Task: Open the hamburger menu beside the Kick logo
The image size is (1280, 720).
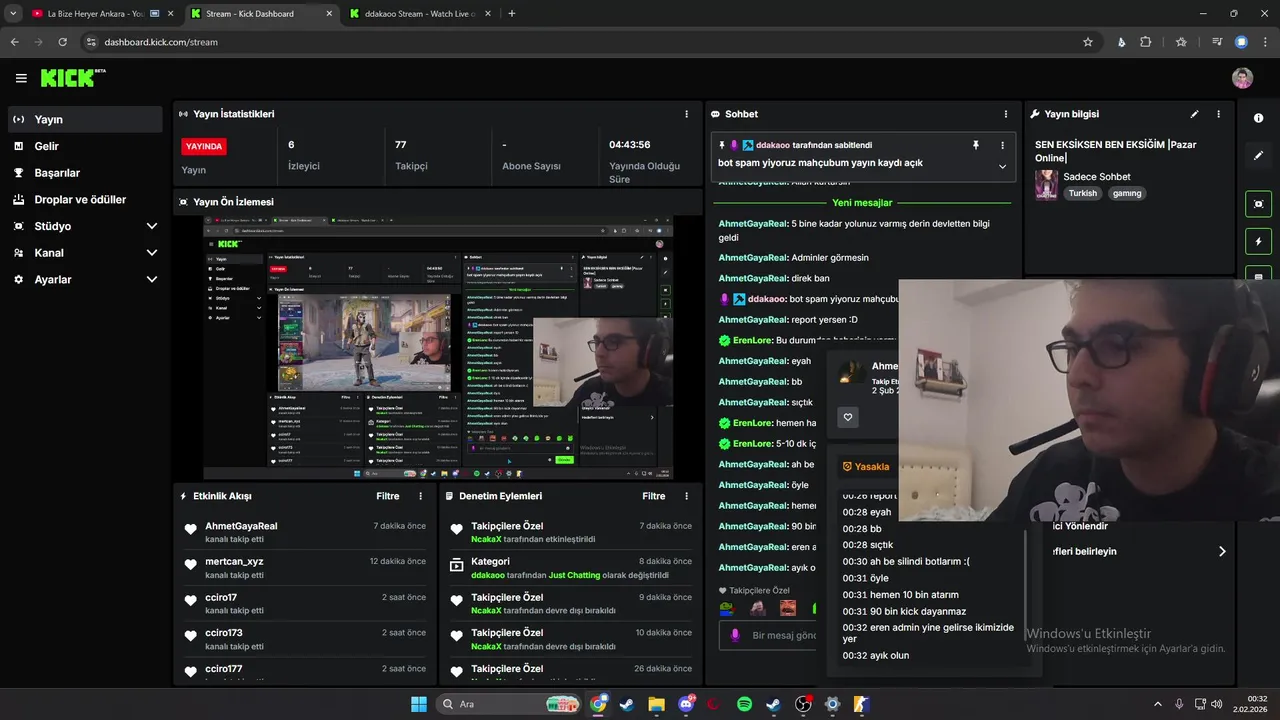Action: [21, 78]
